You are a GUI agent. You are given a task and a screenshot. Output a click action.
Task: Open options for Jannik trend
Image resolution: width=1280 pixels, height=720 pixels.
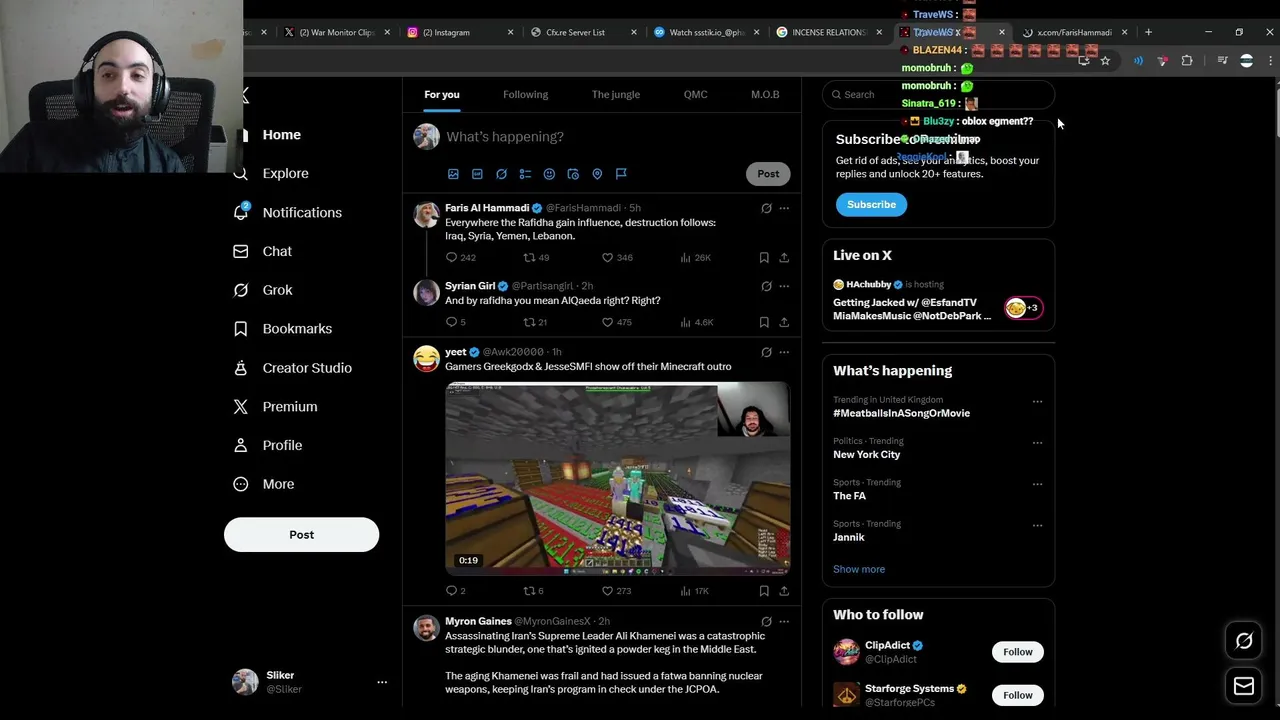[x=1037, y=525]
